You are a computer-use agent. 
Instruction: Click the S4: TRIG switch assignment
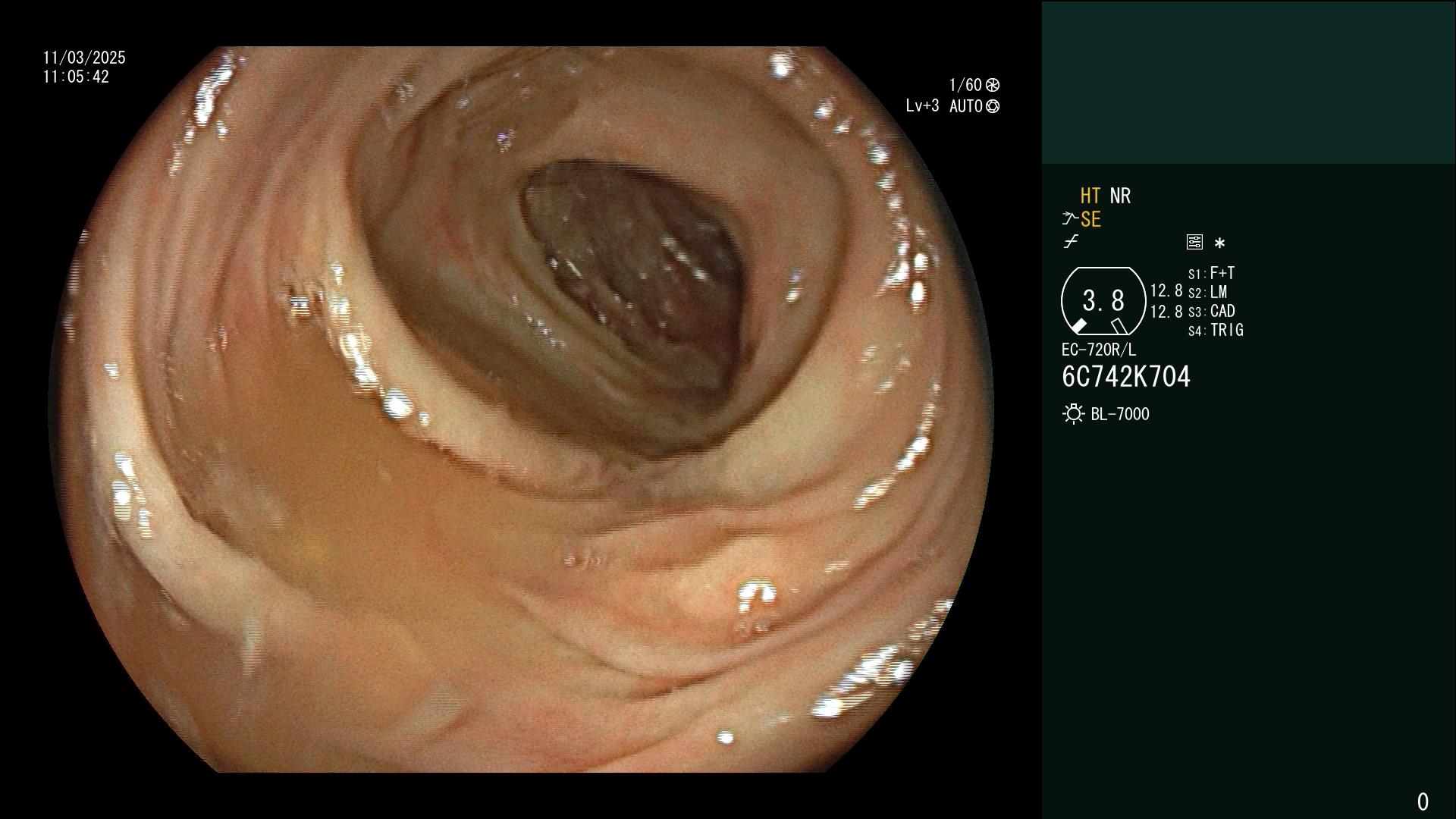pyautogui.click(x=1216, y=330)
